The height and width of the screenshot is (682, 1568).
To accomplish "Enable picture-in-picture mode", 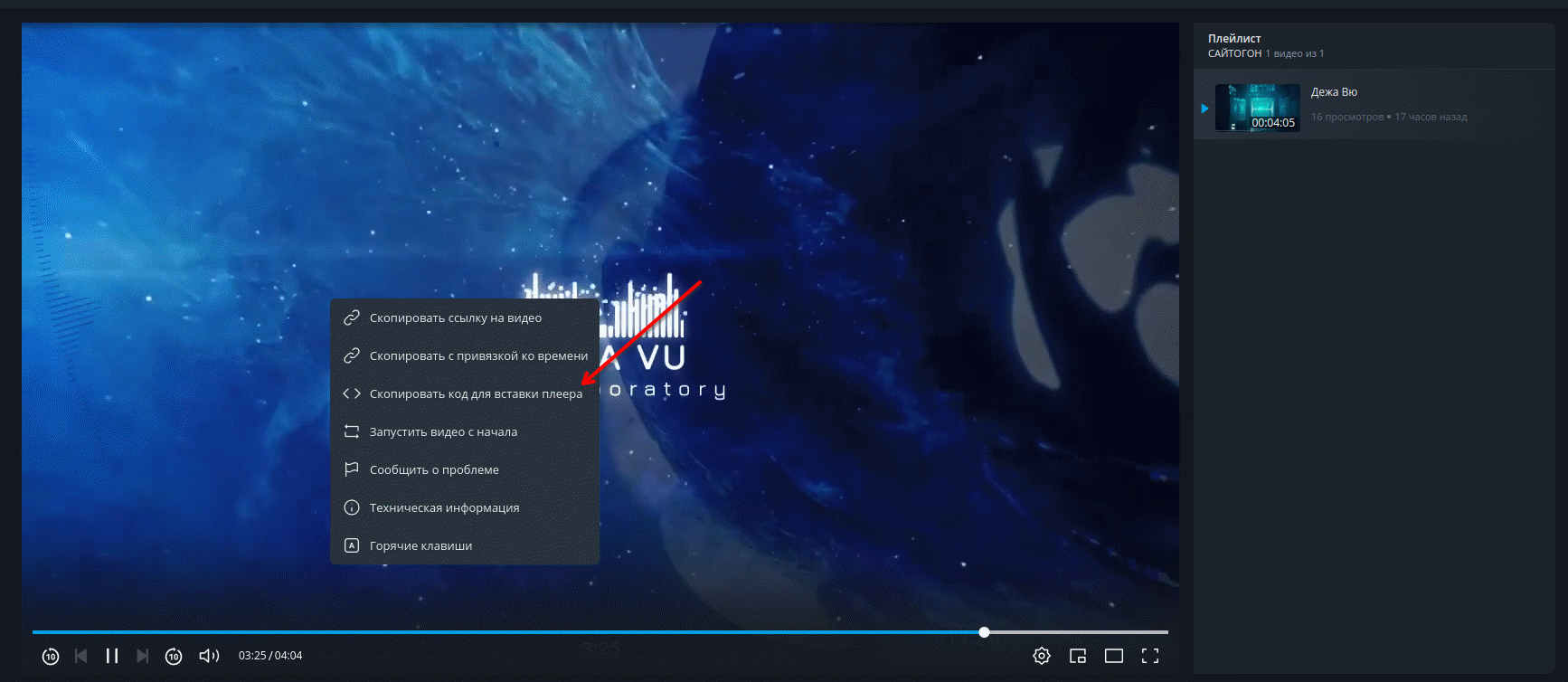I will click(x=1078, y=656).
